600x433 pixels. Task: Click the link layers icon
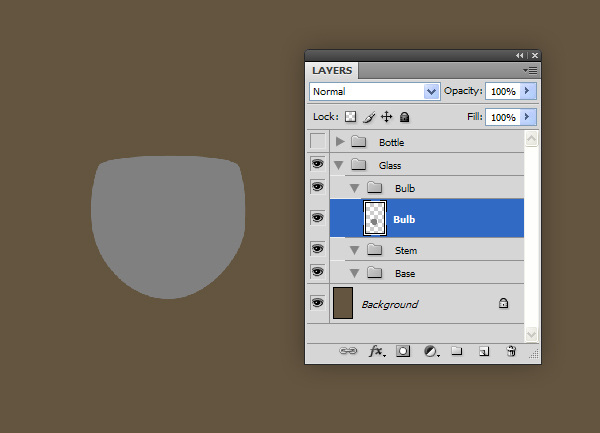pyautogui.click(x=348, y=351)
